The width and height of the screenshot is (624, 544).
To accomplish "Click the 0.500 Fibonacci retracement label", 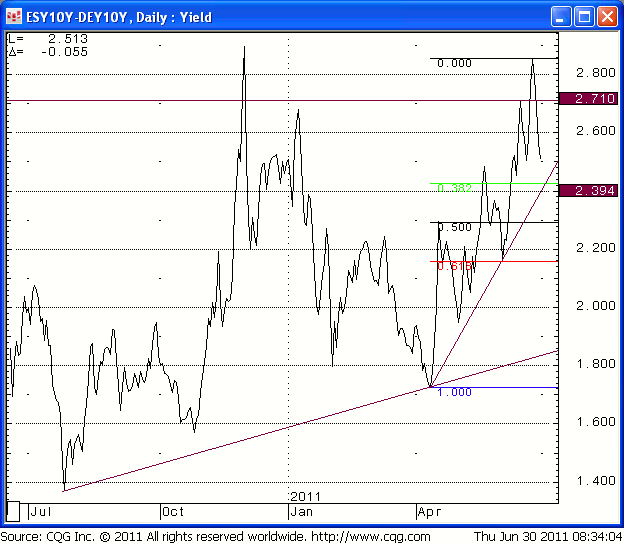I will 454,227.
